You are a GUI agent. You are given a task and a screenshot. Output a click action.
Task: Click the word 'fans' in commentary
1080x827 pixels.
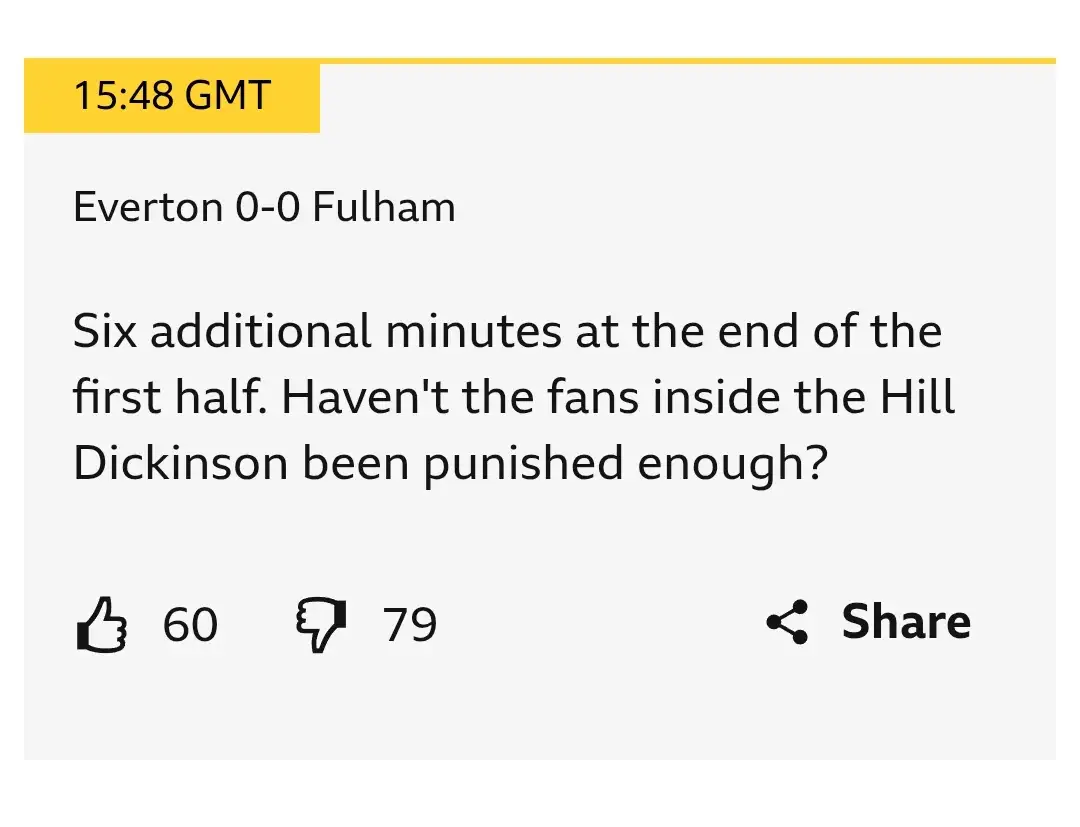(x=594, y=398)
